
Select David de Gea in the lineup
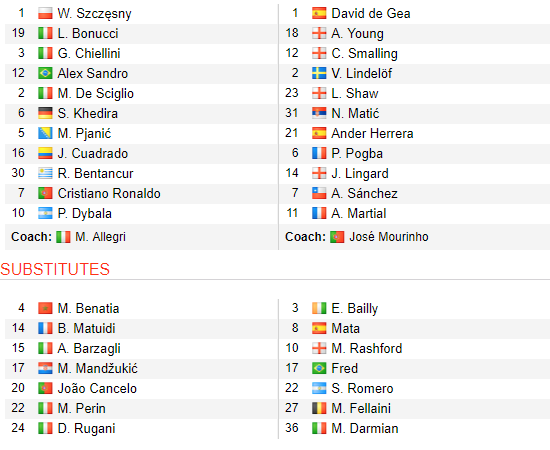pyautogui.click(x=371, y=13)
